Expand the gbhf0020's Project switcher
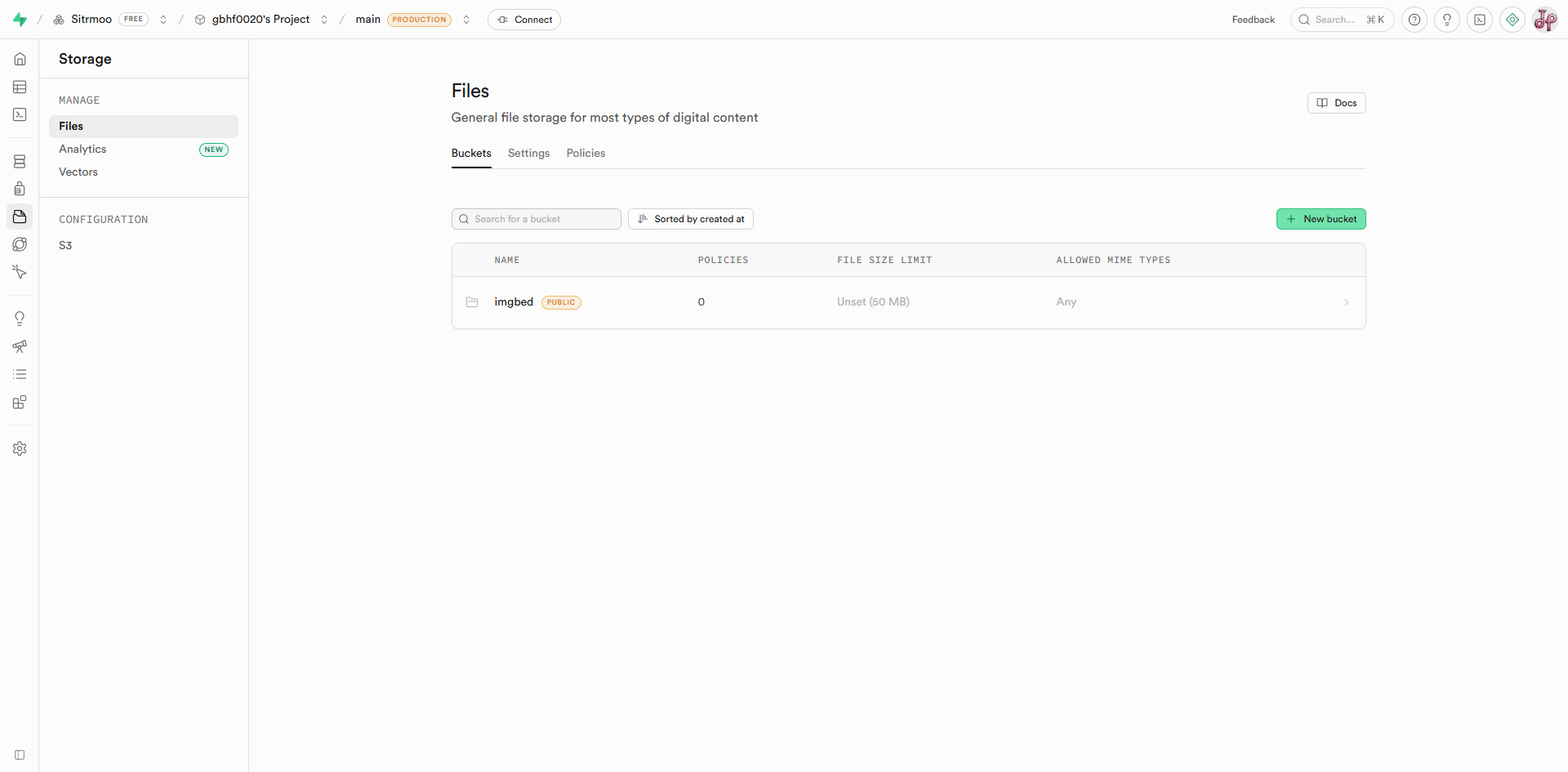The height and width of the screenshot is (772, 1568). 324,20
